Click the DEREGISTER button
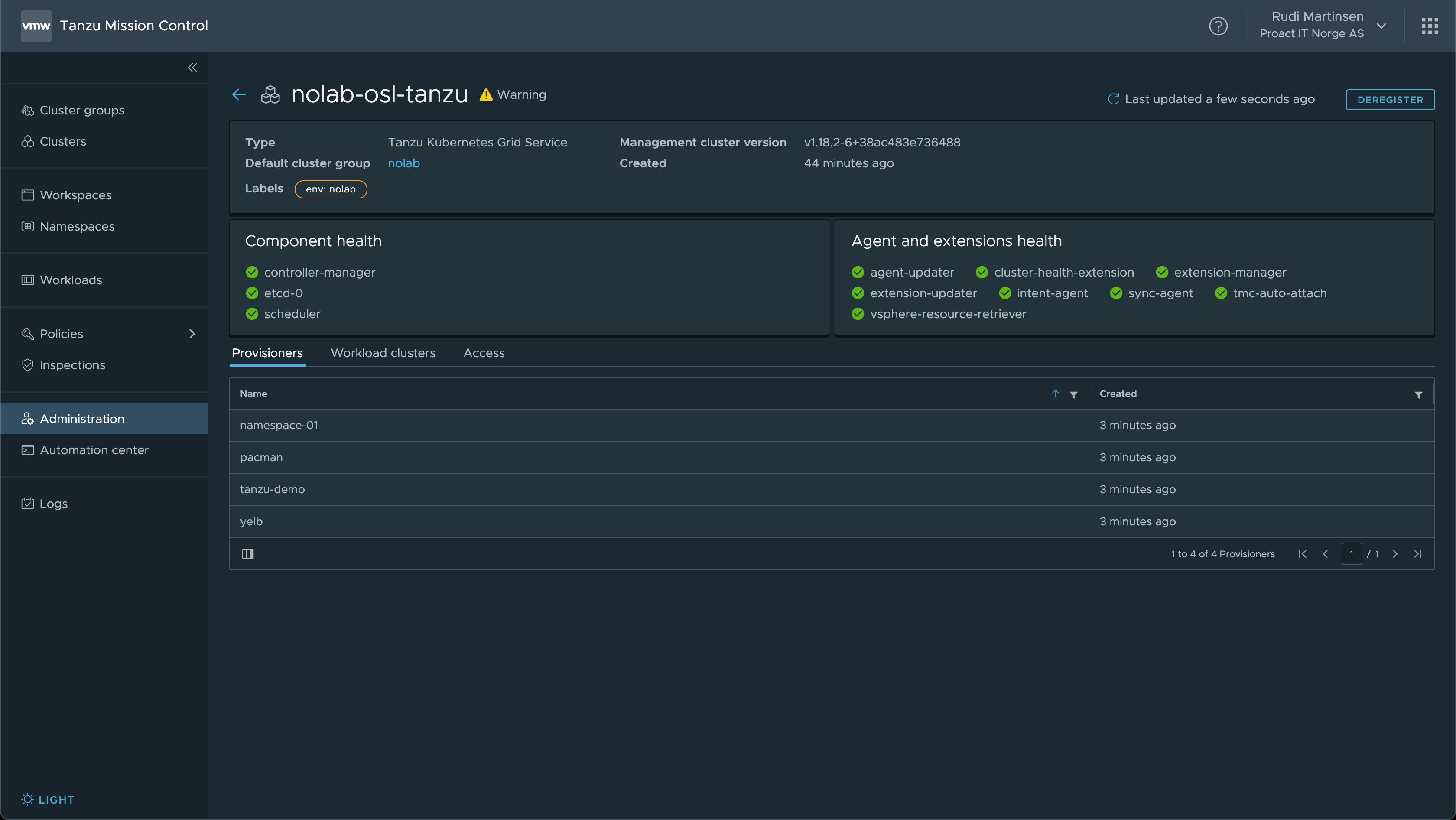The image size is (1456, 820). [1390, 99]
